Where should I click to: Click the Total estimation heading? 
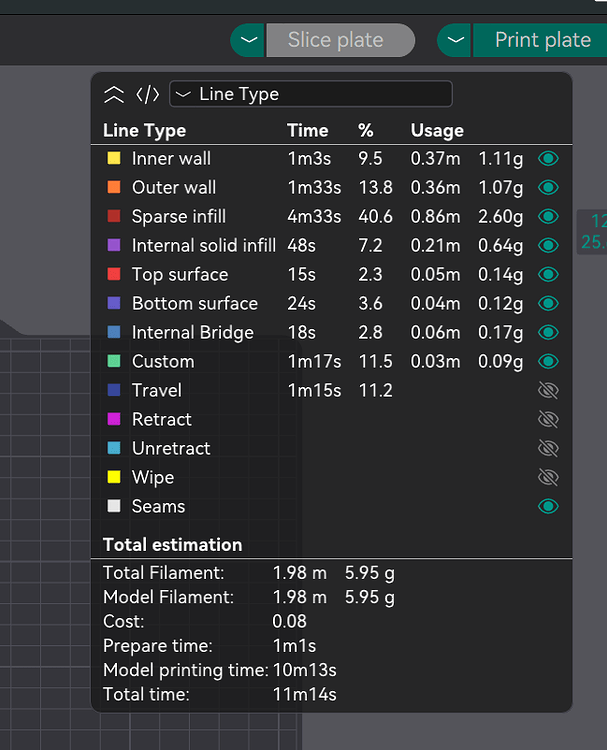[x=173, y=545]
